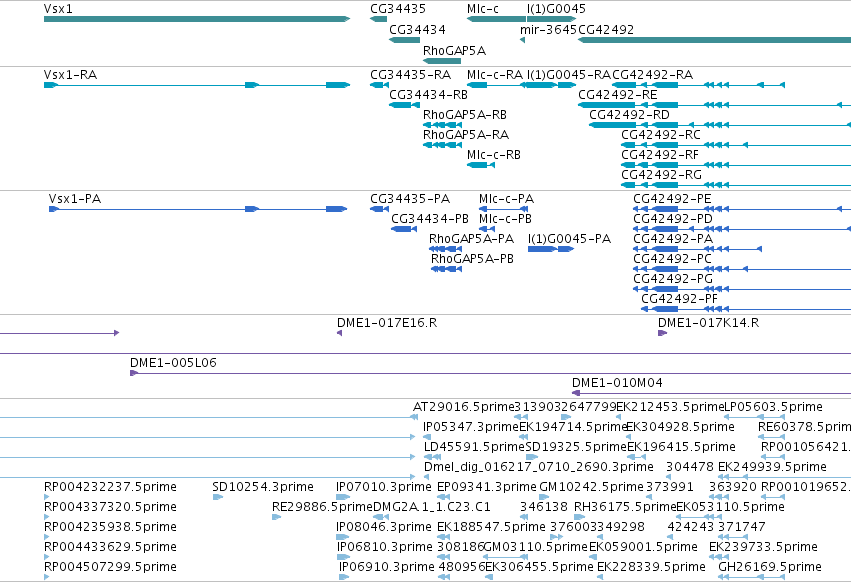Click the RhoGAP5A gene label
851x582 pixels.
pyautogui.click(x=454, y=50)
